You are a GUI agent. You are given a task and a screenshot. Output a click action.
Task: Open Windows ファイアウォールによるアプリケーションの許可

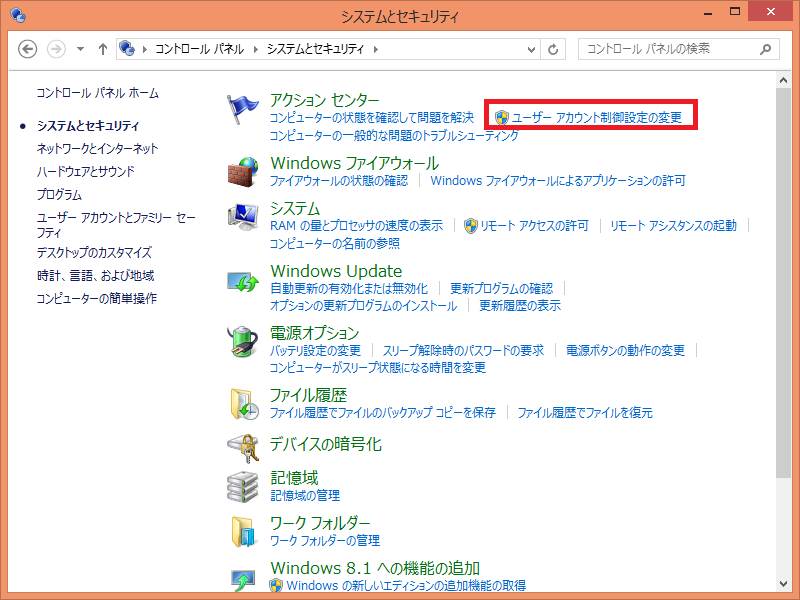point(558,181)
